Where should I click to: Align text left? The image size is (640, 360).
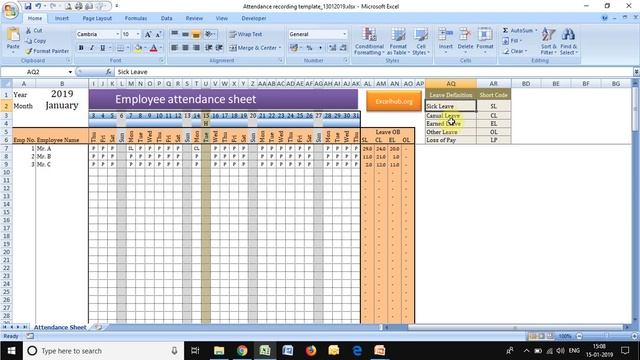pyautogui.click(x=175, y=48)
